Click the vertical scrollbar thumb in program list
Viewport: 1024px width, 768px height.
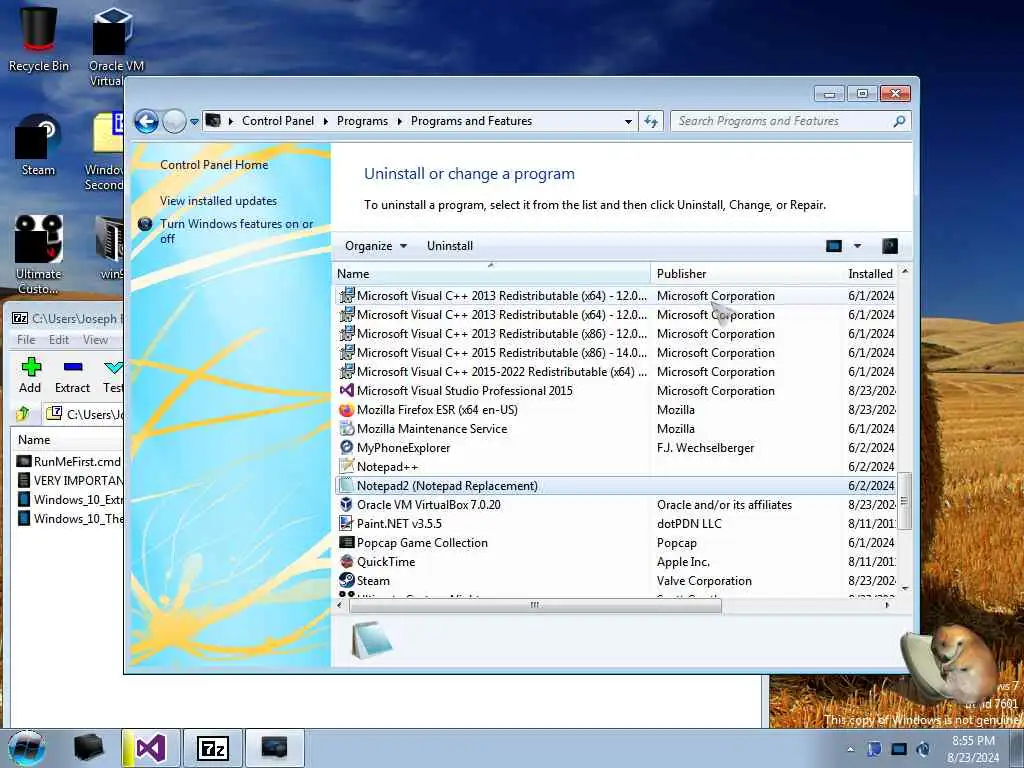904,501
